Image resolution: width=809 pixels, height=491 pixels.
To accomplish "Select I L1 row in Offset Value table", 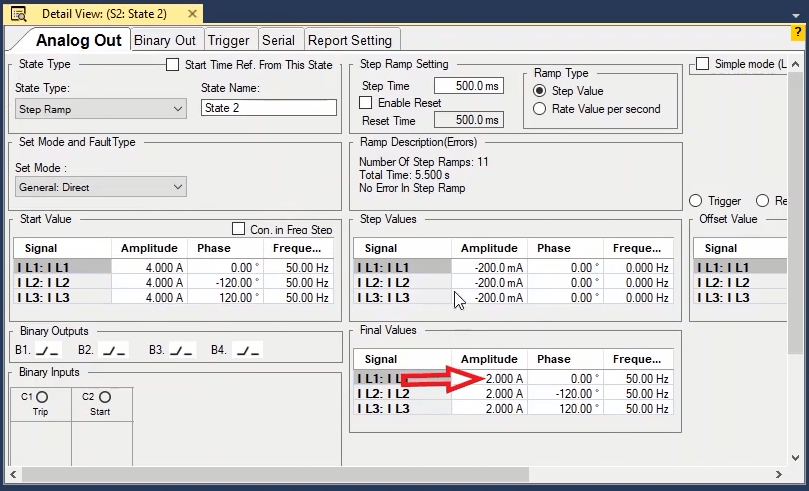I will click(x=740, y=267).
